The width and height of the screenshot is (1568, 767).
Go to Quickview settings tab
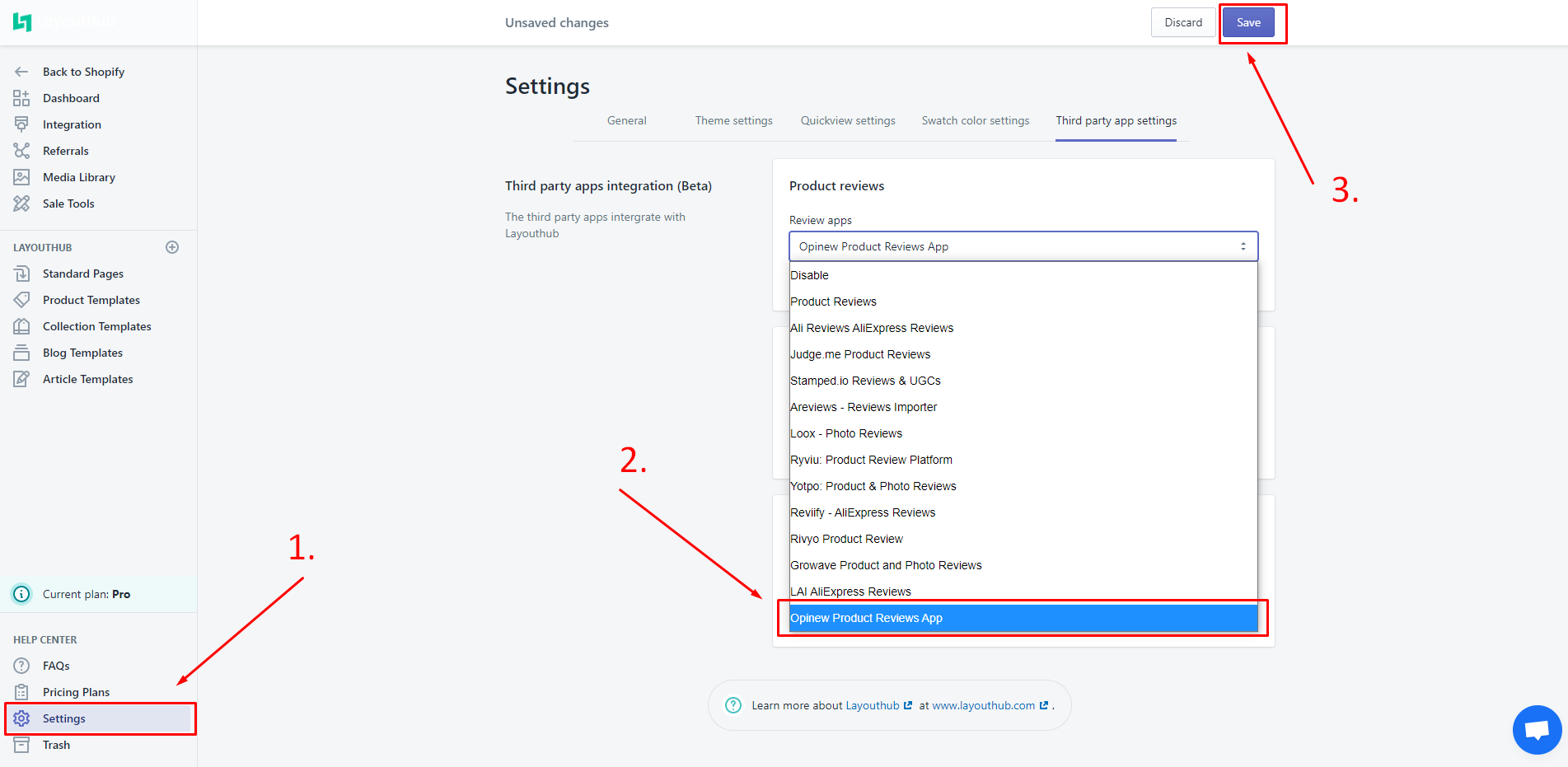coord(848,120)
